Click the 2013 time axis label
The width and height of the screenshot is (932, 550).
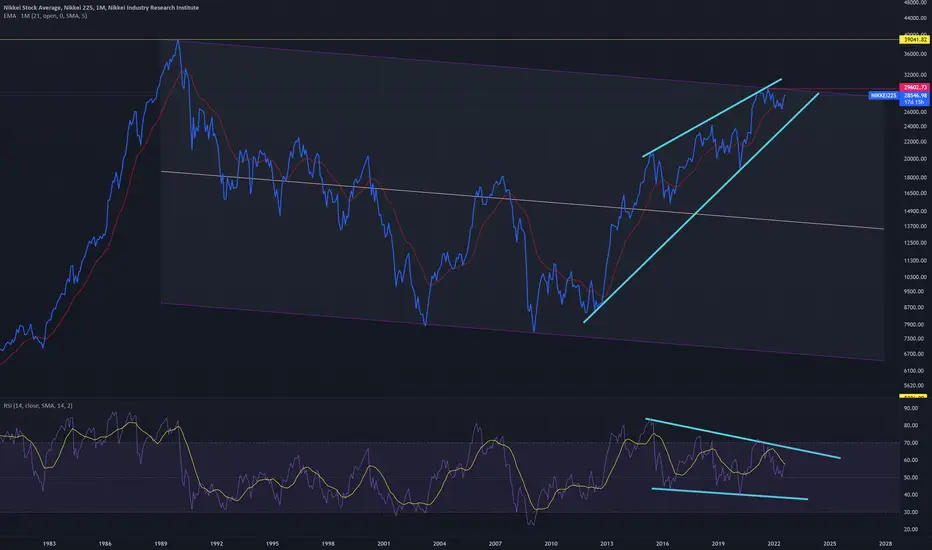(607, 543)
